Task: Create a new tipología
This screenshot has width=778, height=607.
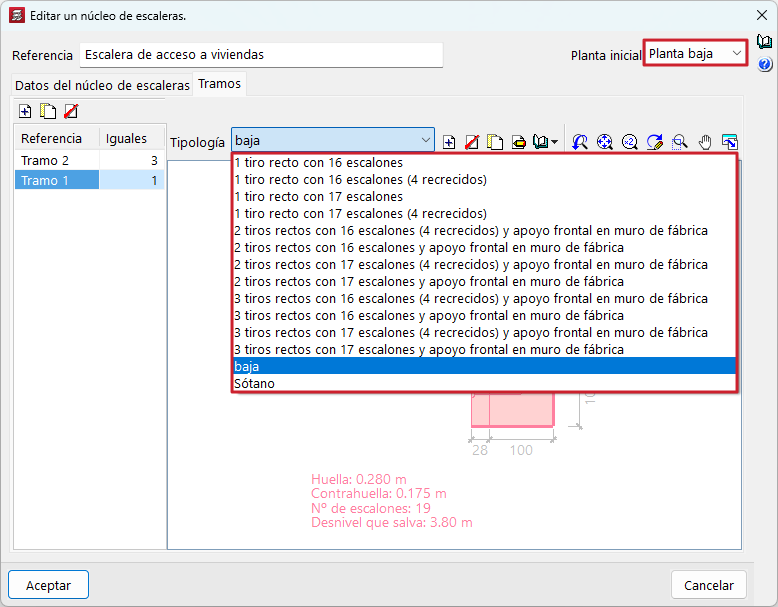Action: pos(449,142)
